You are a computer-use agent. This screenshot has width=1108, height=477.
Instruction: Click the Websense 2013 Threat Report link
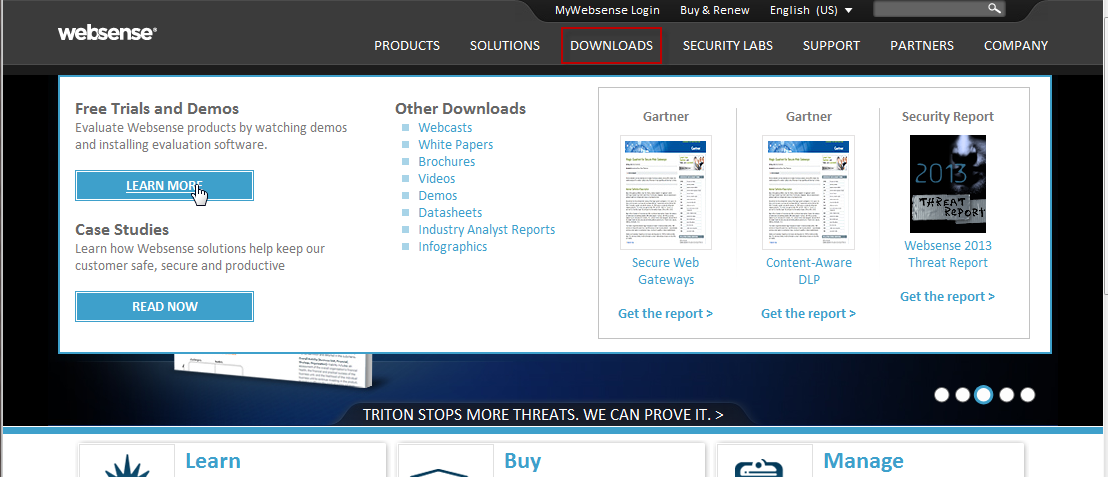coord(948,254)
